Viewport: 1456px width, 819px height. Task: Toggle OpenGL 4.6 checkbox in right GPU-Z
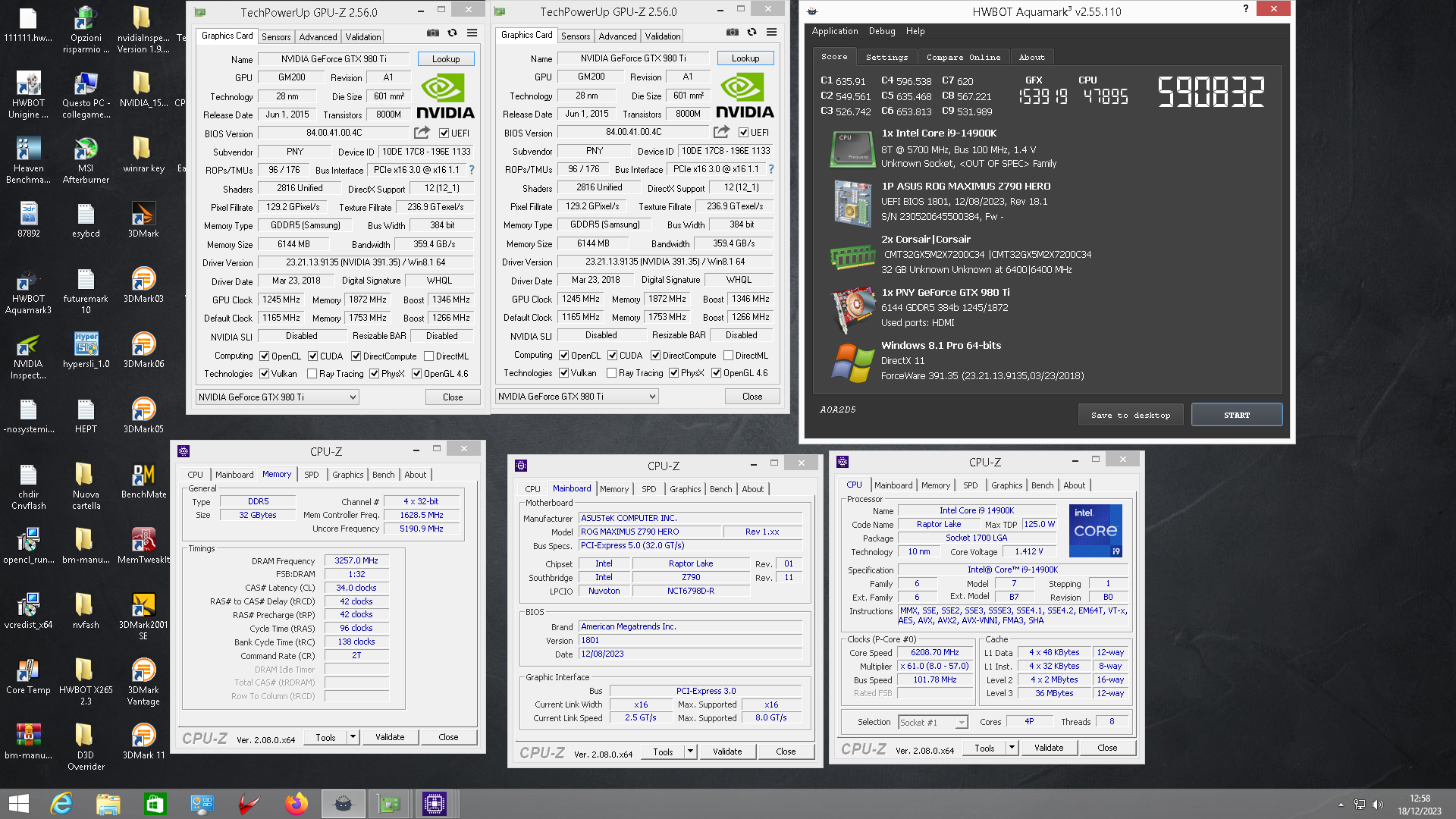coord(717,373)
